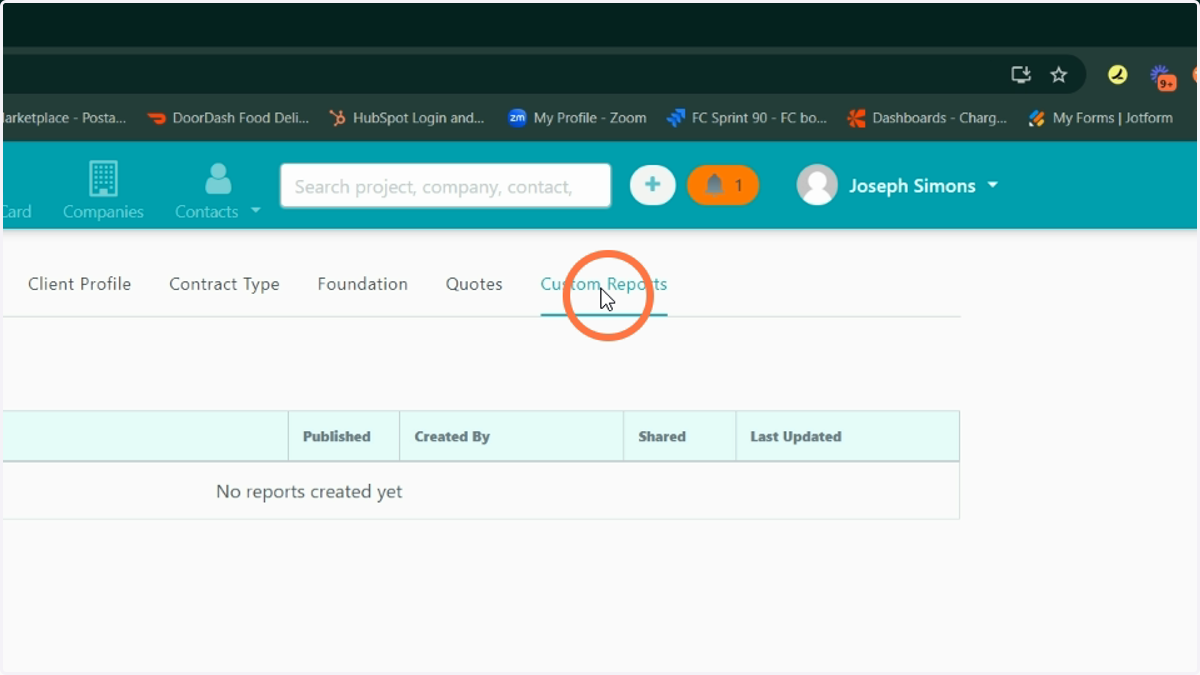Image resolution: width=1200 pixels, height=675 pixels.
Task: Open the My Forms | Jotform bookmark
Action: pyautogui.click(x=1100, y=118)
